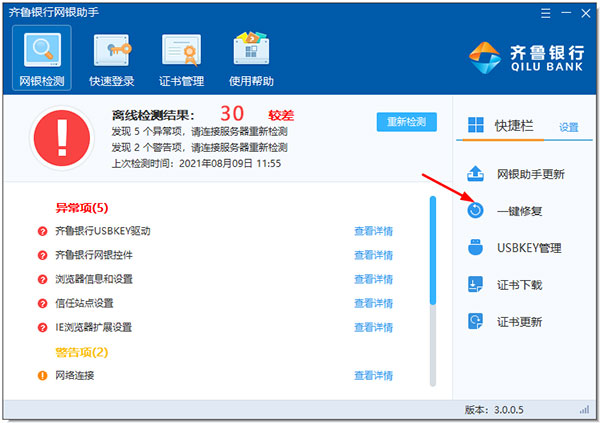Click the 证书下载 download icon
The width and height of the screenshot is (600, 423).
[x=475, y=284]
